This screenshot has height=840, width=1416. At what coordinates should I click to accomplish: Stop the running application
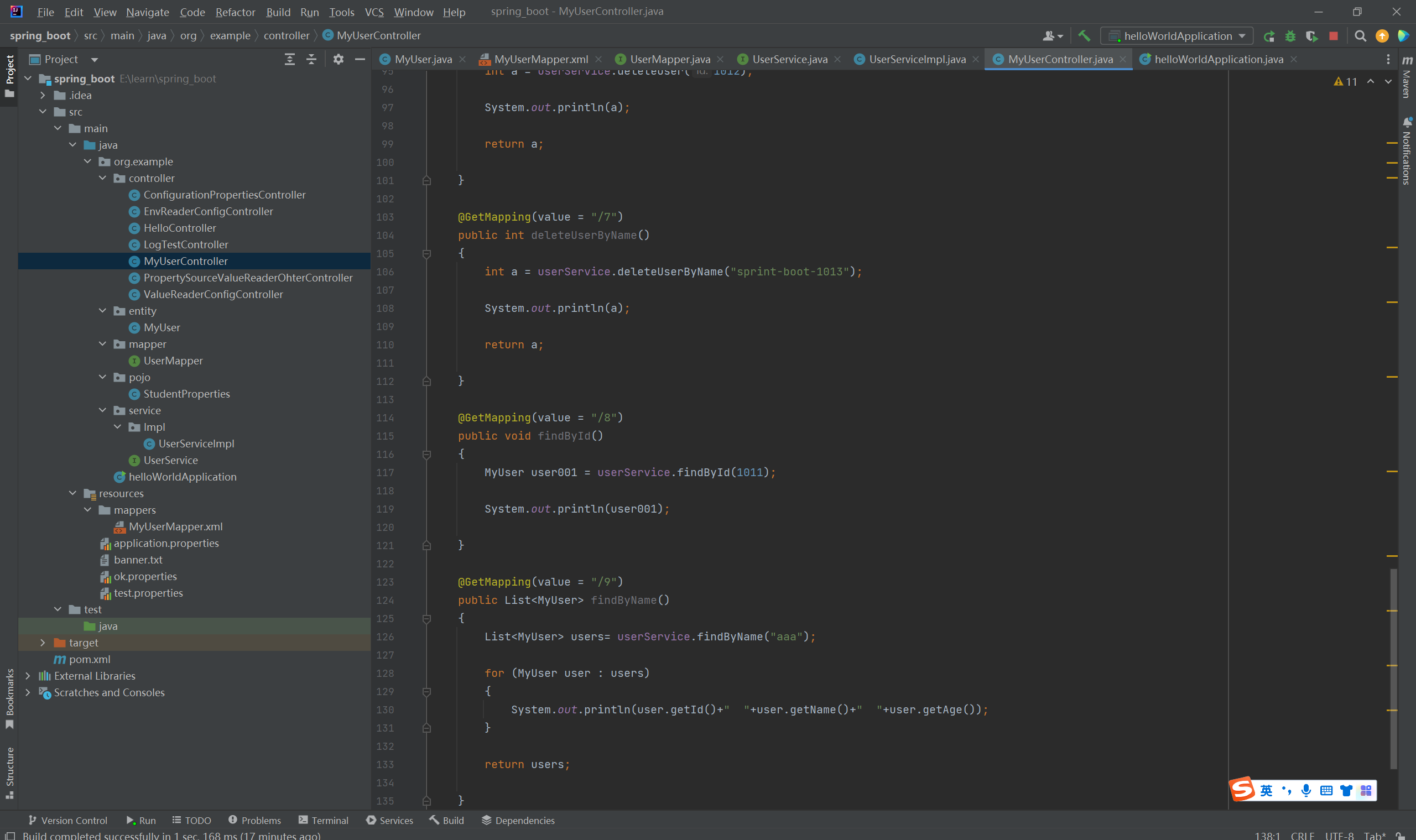[x=1334, y=36]
